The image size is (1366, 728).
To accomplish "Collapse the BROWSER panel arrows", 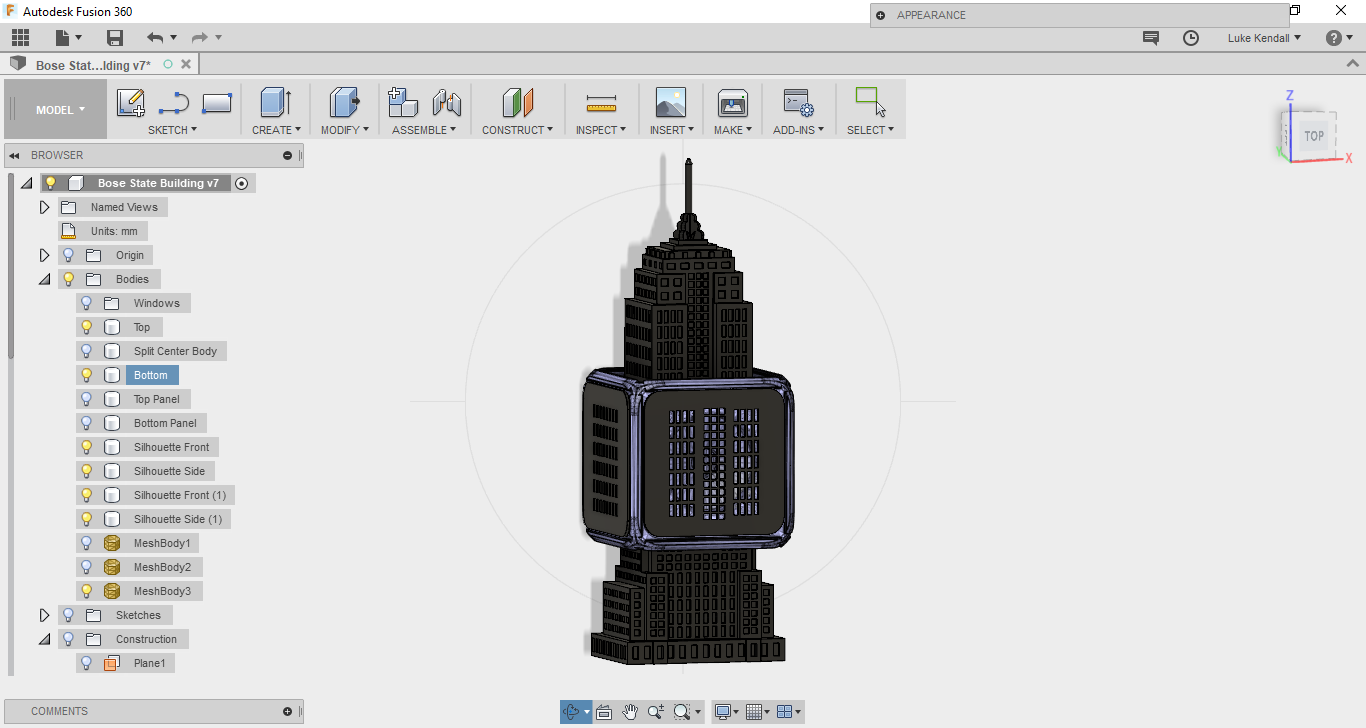I will (15, 155).
